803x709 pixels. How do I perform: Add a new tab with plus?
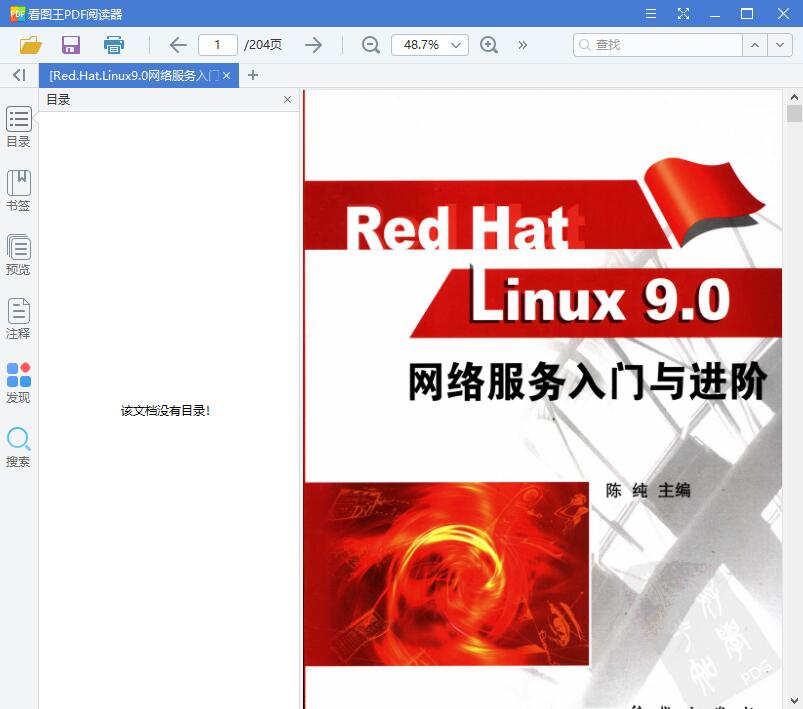[252, 75]
